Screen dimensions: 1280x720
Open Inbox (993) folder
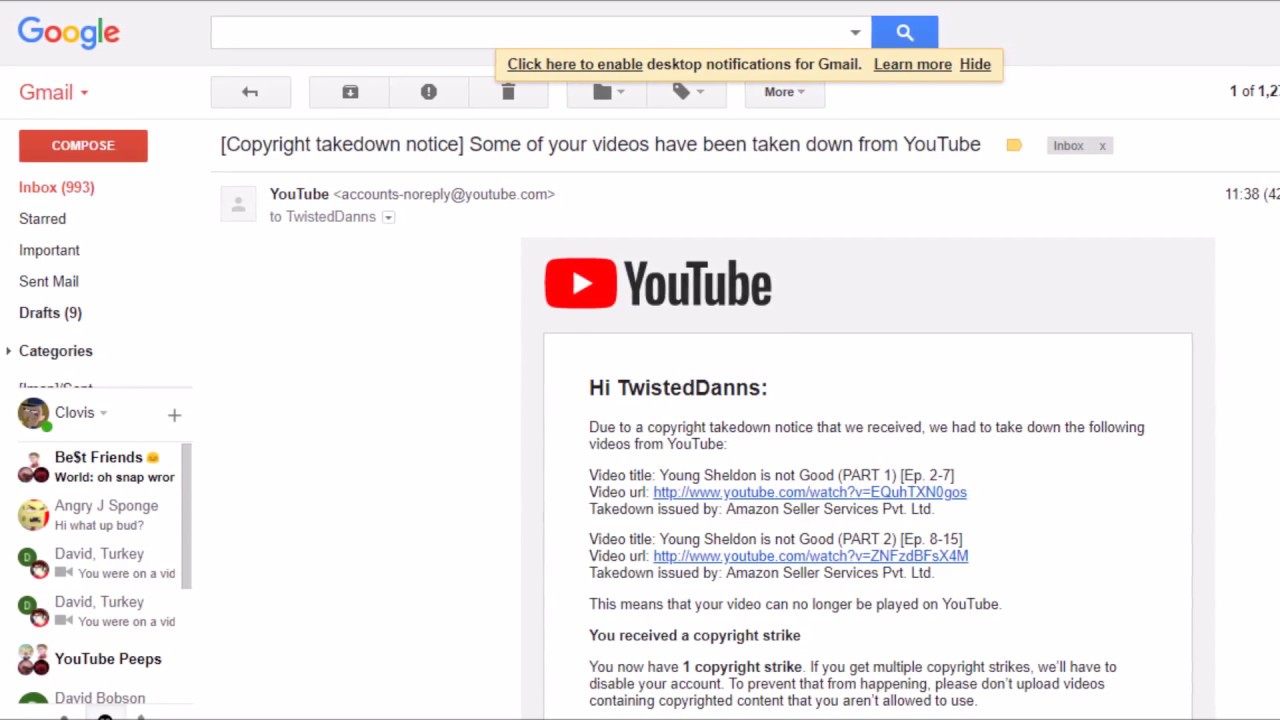pyautogui.click(x=56, y=187)
